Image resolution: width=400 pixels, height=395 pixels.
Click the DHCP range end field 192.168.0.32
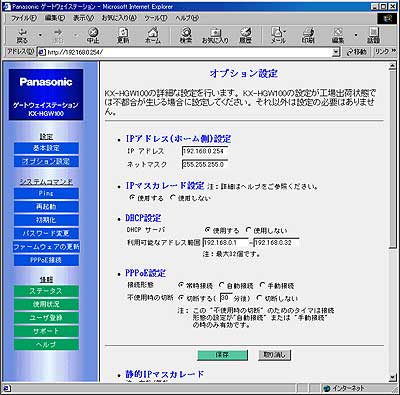coord(276,242)
